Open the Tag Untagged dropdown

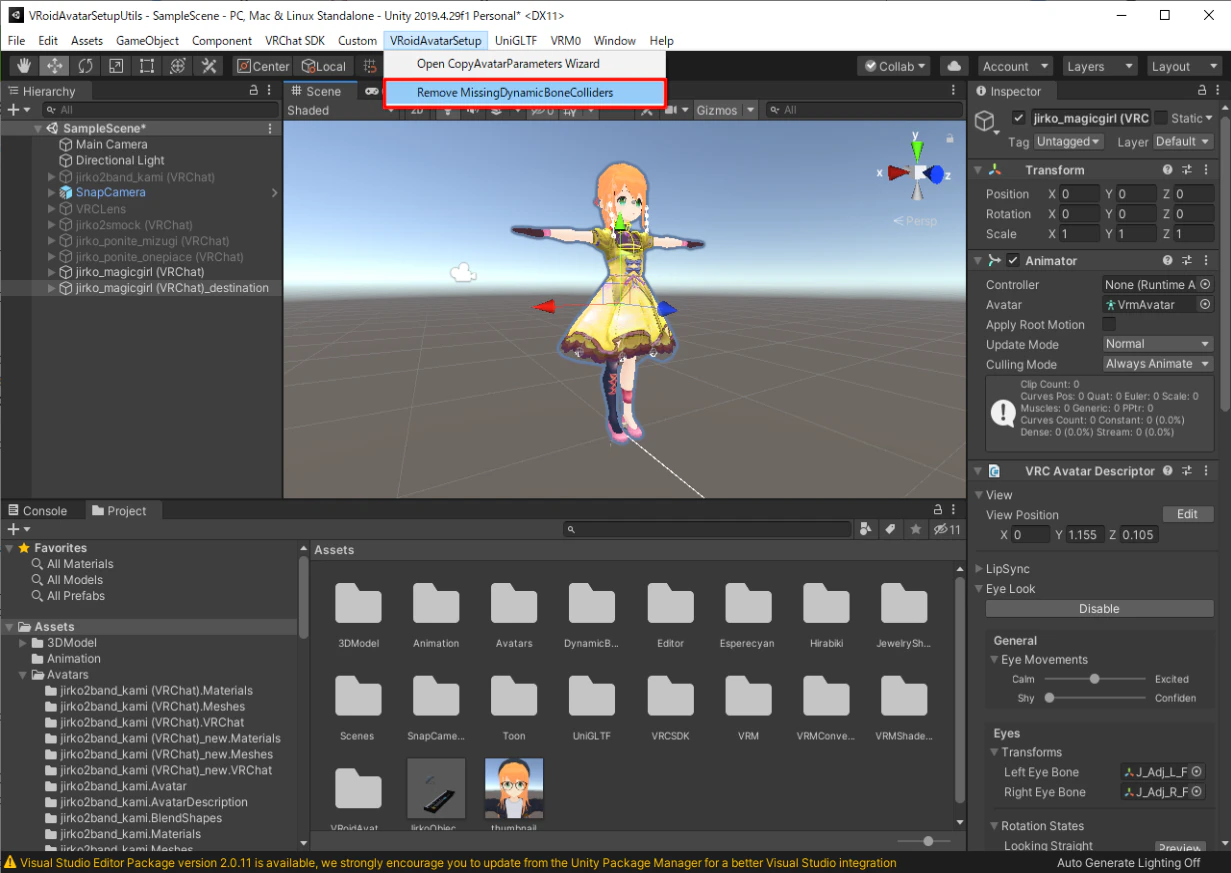tap(1069, 142)
